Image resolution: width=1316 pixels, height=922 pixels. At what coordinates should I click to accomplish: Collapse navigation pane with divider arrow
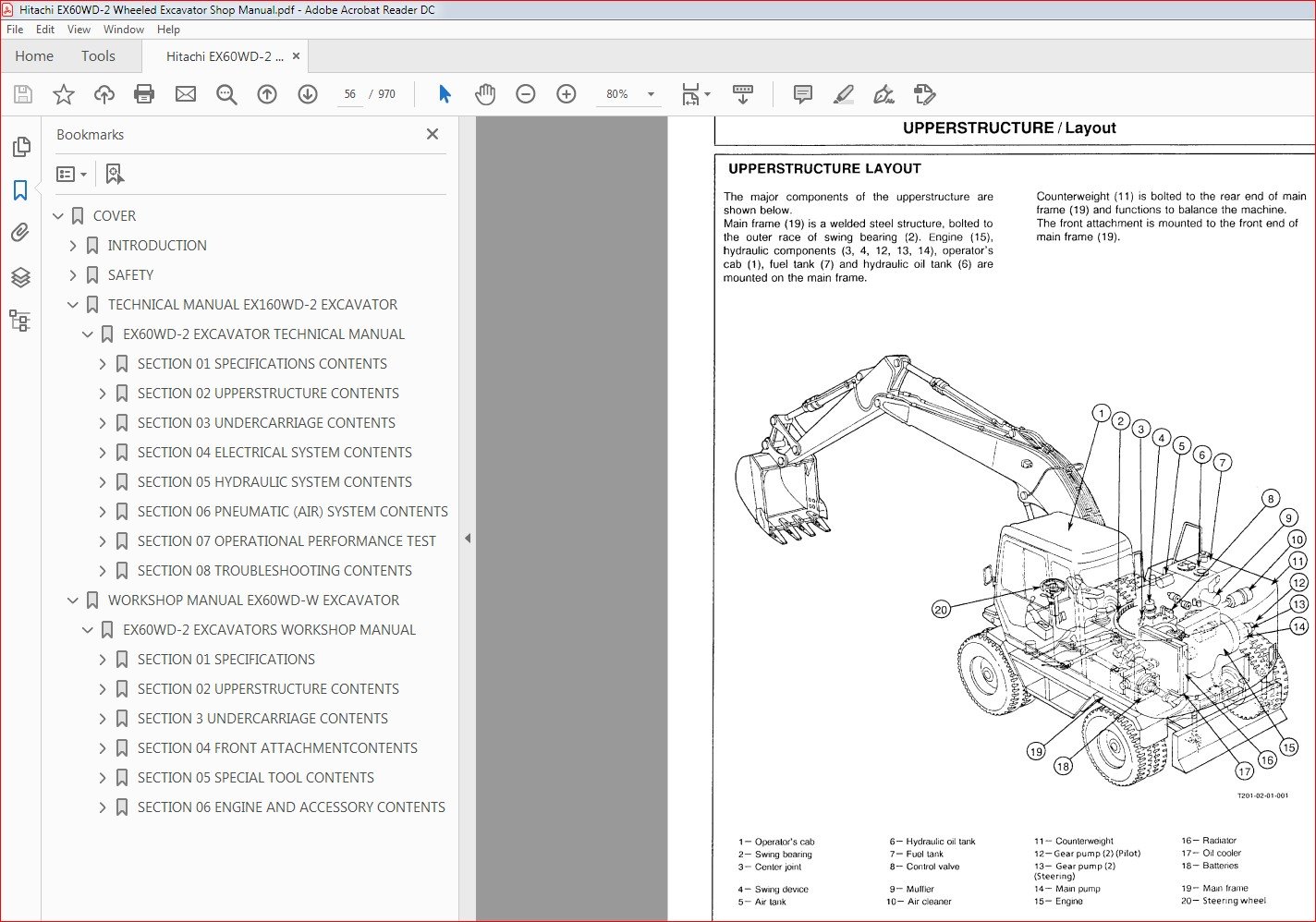[468, 538]
